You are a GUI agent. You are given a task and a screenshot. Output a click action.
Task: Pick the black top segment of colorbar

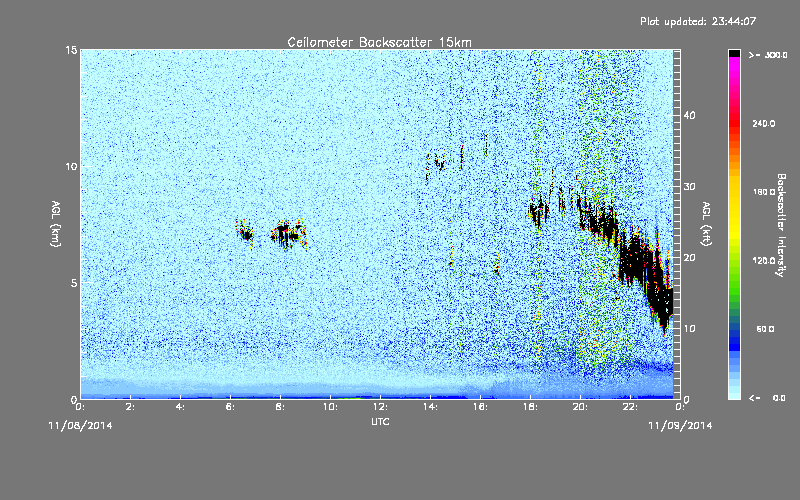click(x=734, y=53)
